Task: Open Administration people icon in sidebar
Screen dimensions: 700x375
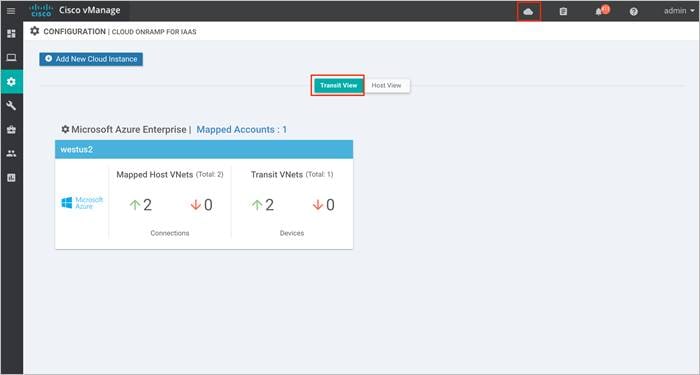Action: [x=11, y=154]
